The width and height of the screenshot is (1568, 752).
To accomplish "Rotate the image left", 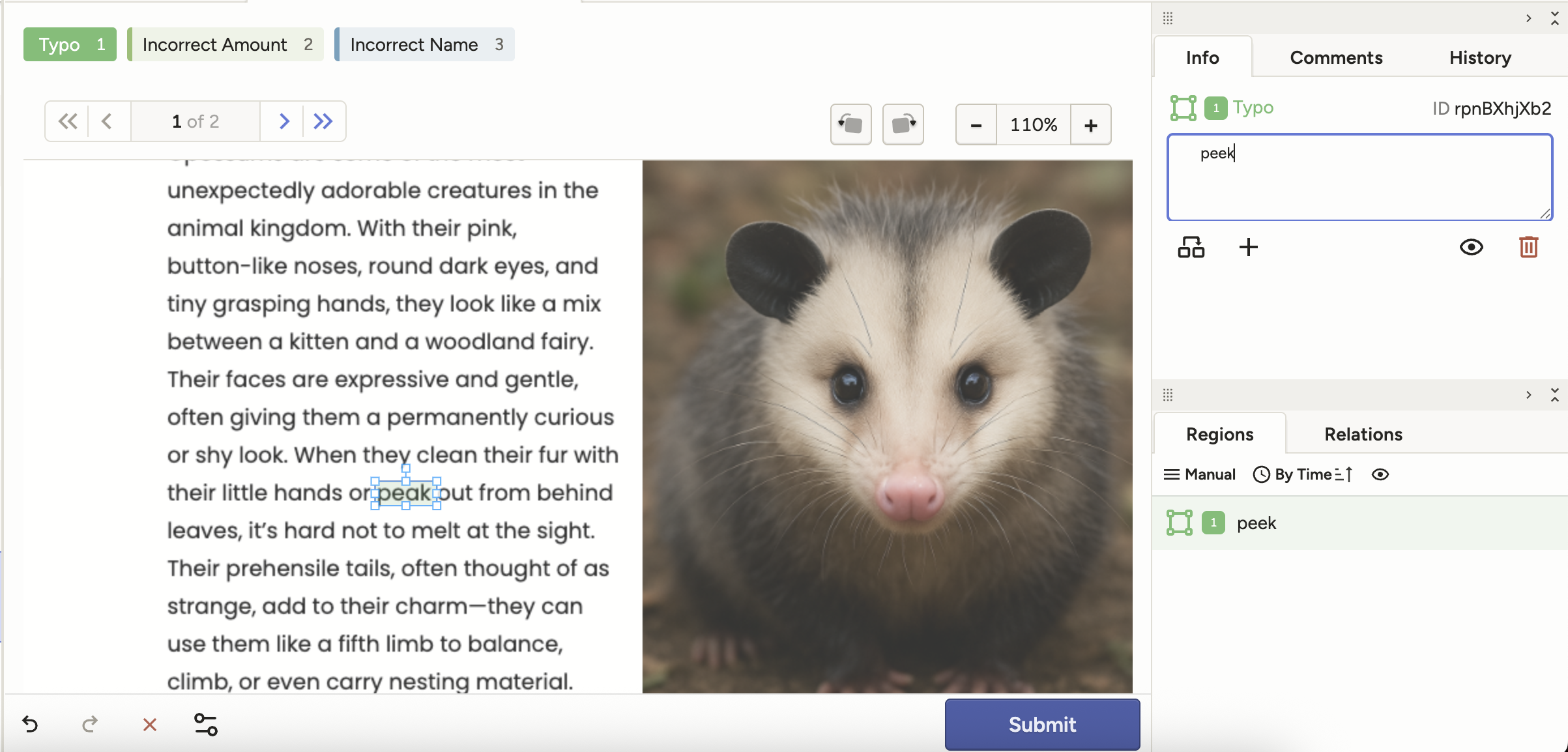I will point(850,124).
